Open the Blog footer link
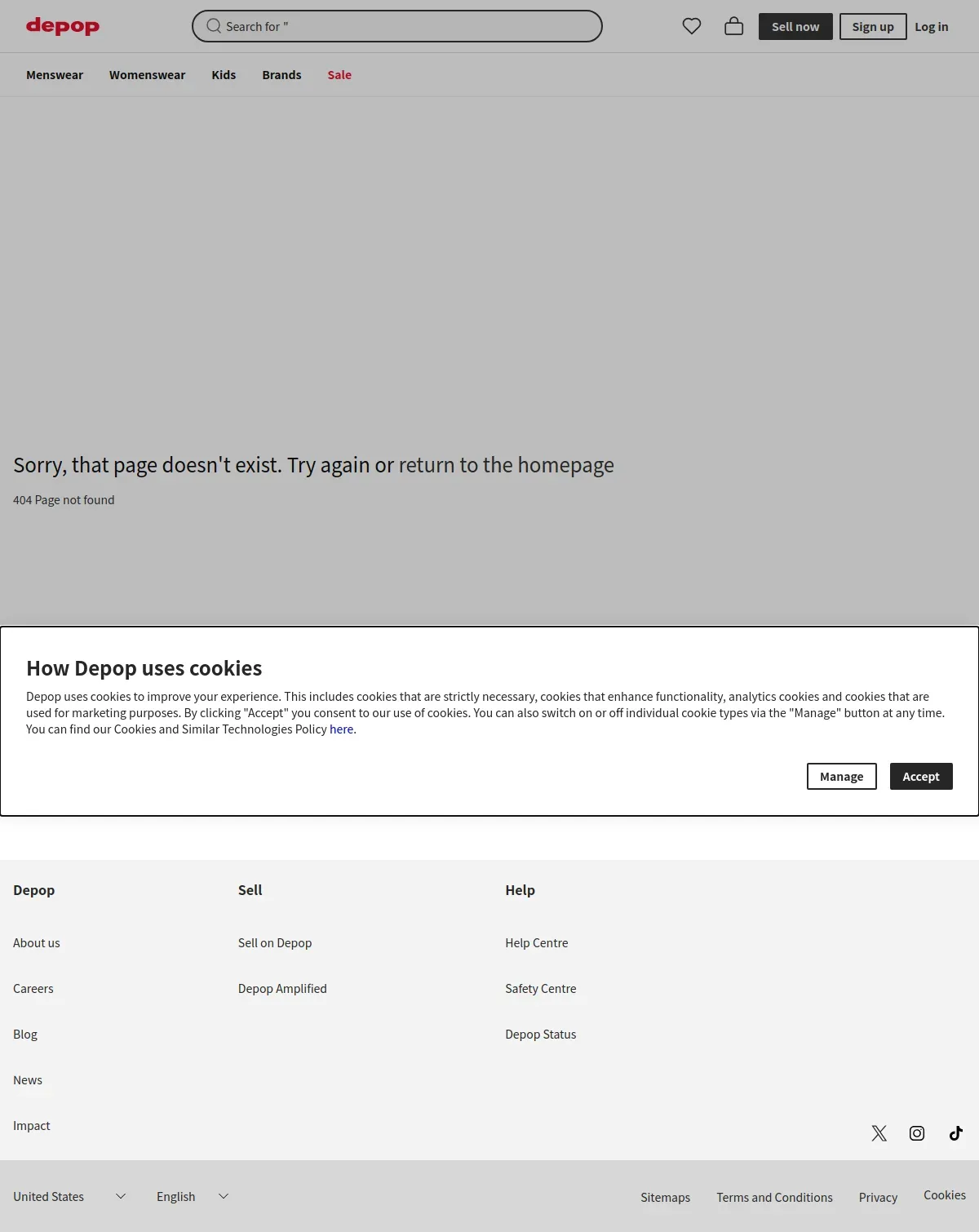 (25, 1035)
